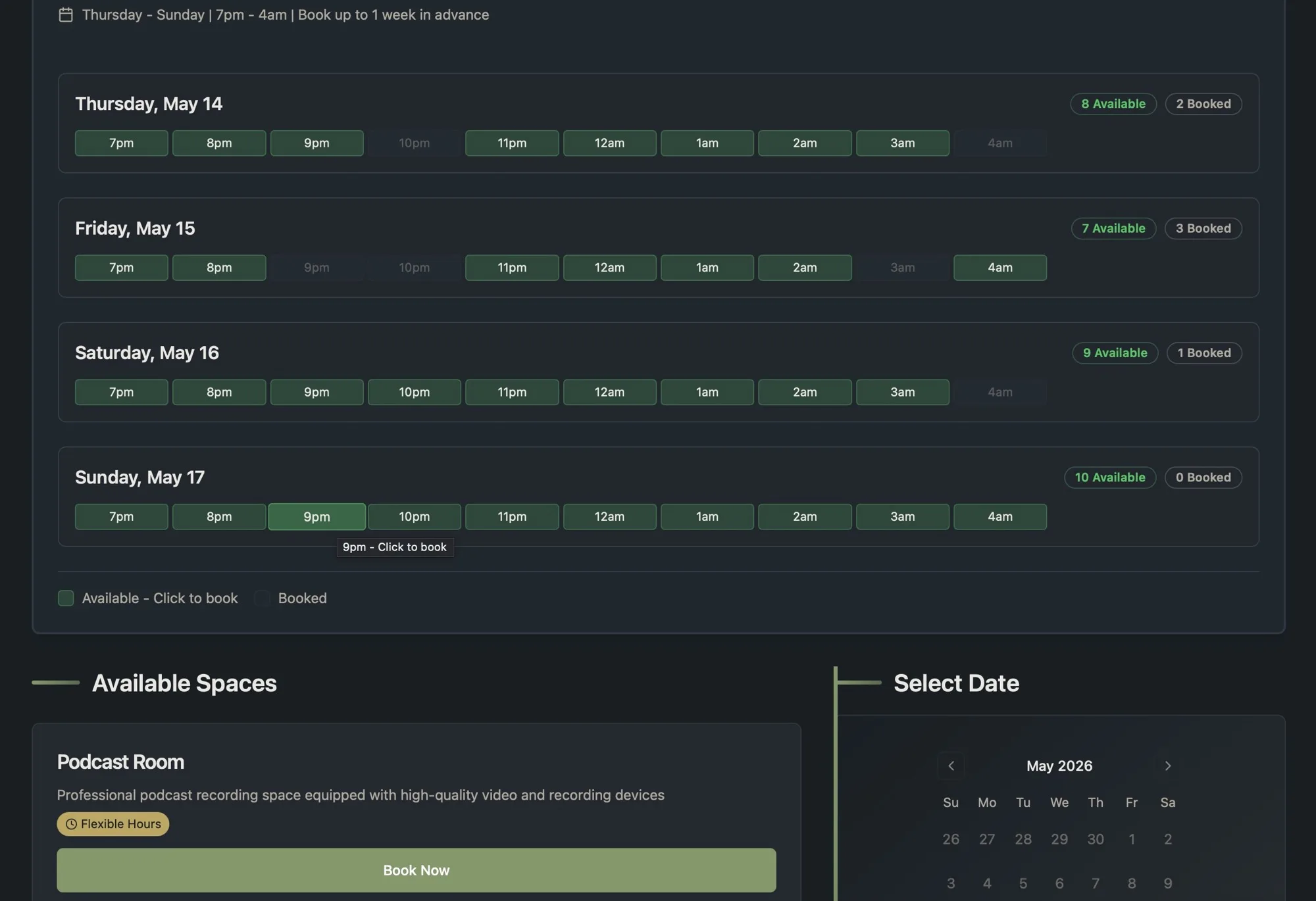Click the 2 Booked badge for Thursday
The height and width of the screenshot is (901, 1316).
[x=1203, y=104]
